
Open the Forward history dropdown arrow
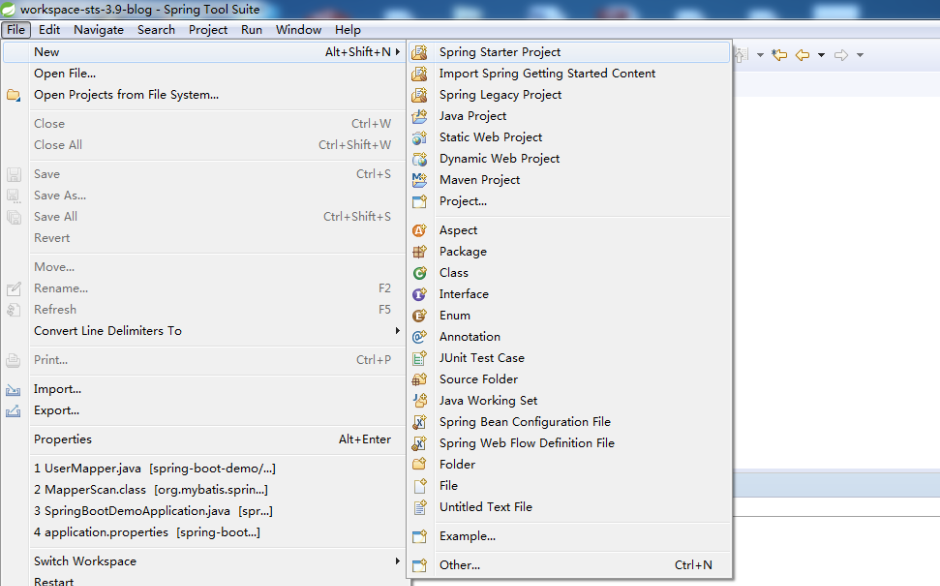coord(860,55)
